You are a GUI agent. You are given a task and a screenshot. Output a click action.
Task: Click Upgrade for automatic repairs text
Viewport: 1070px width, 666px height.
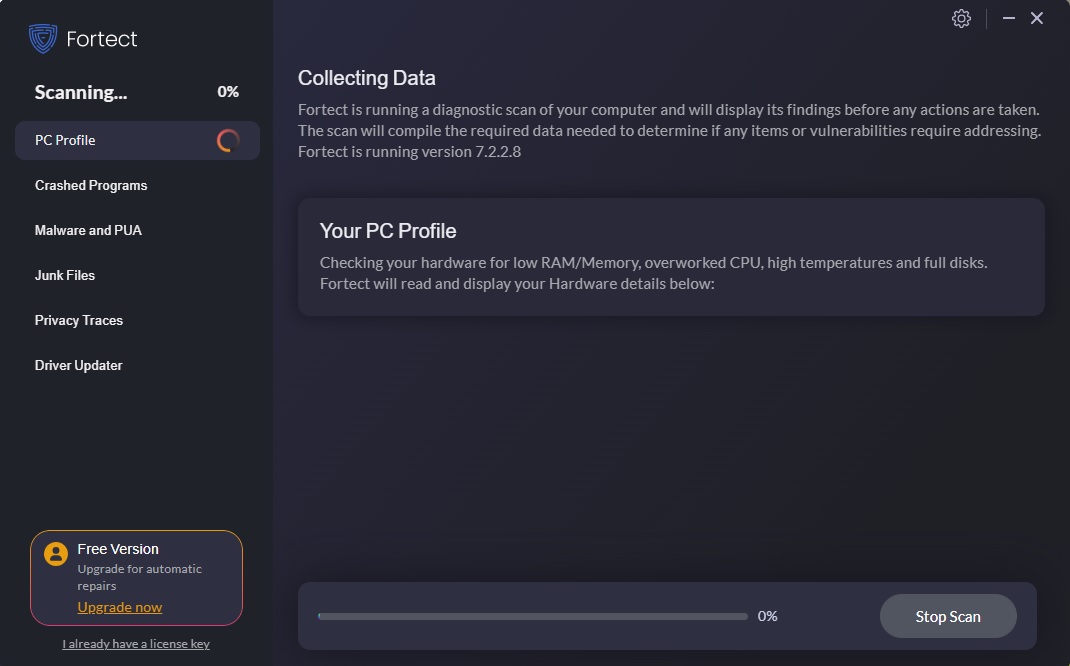coord(139,577)
